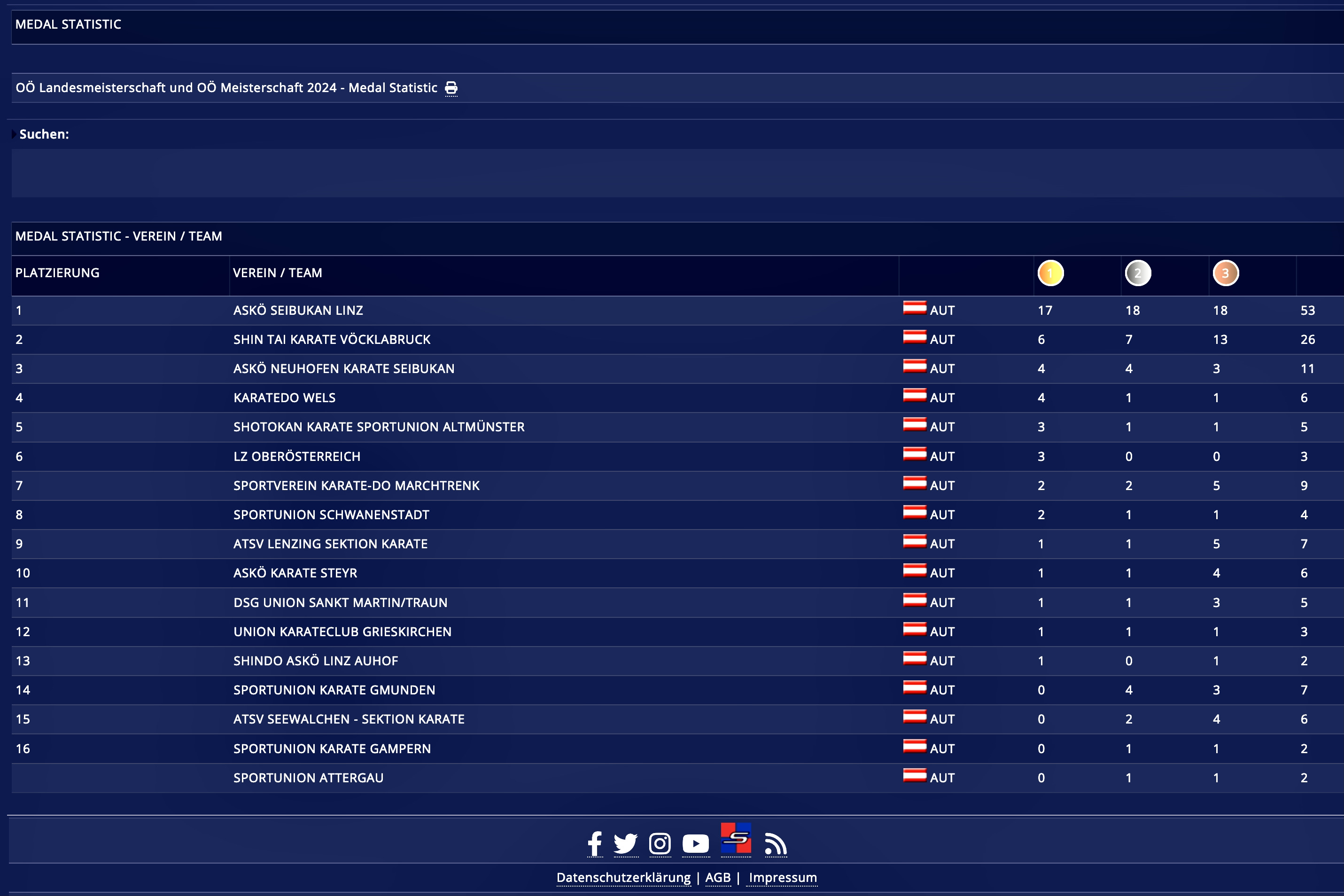Select team SPORTUNION SCHWANENSTADT

click(331, 515)
